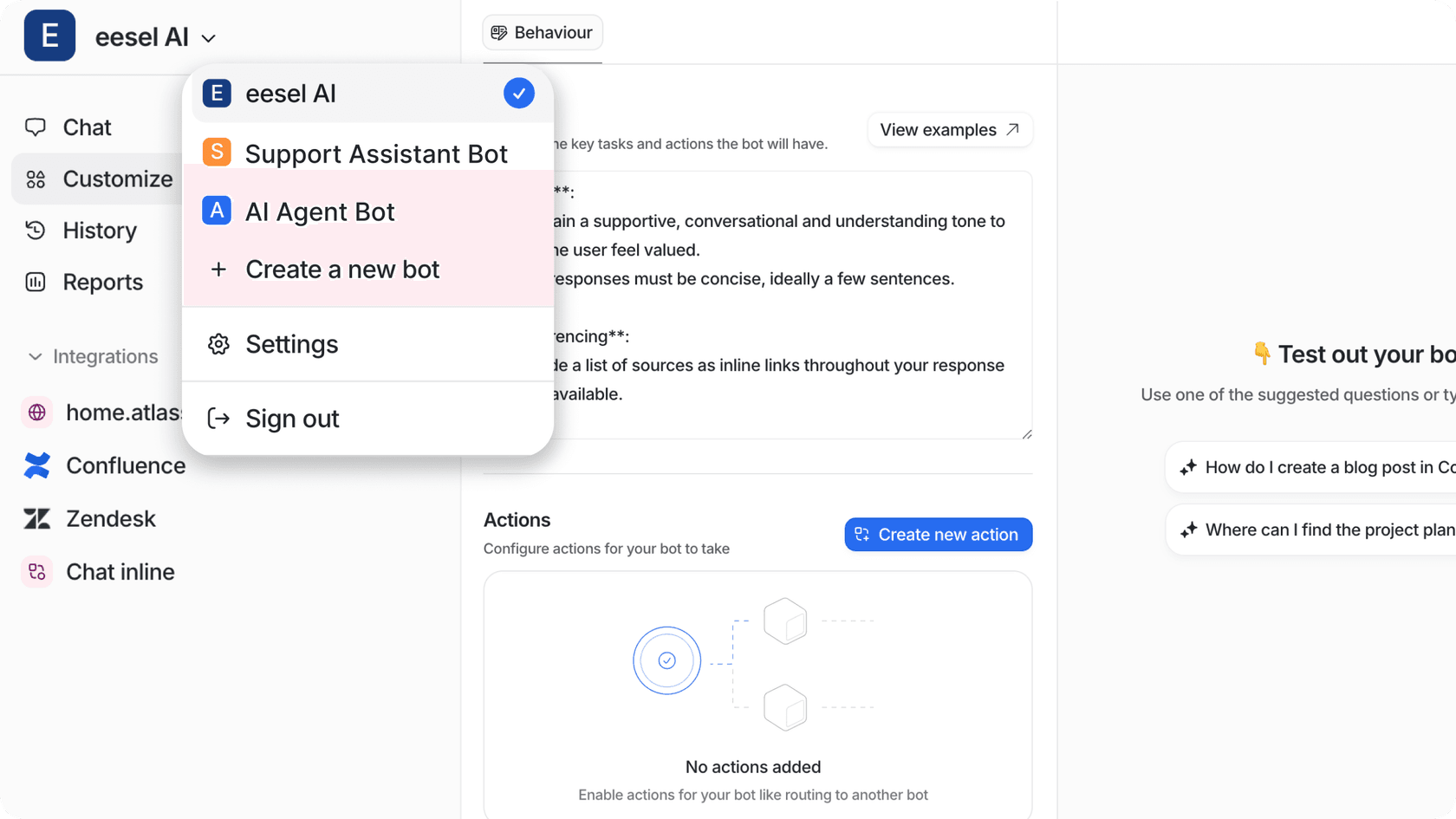Select eesel AI bot in dropdown

pyautogui.click(x=368, y=94)
